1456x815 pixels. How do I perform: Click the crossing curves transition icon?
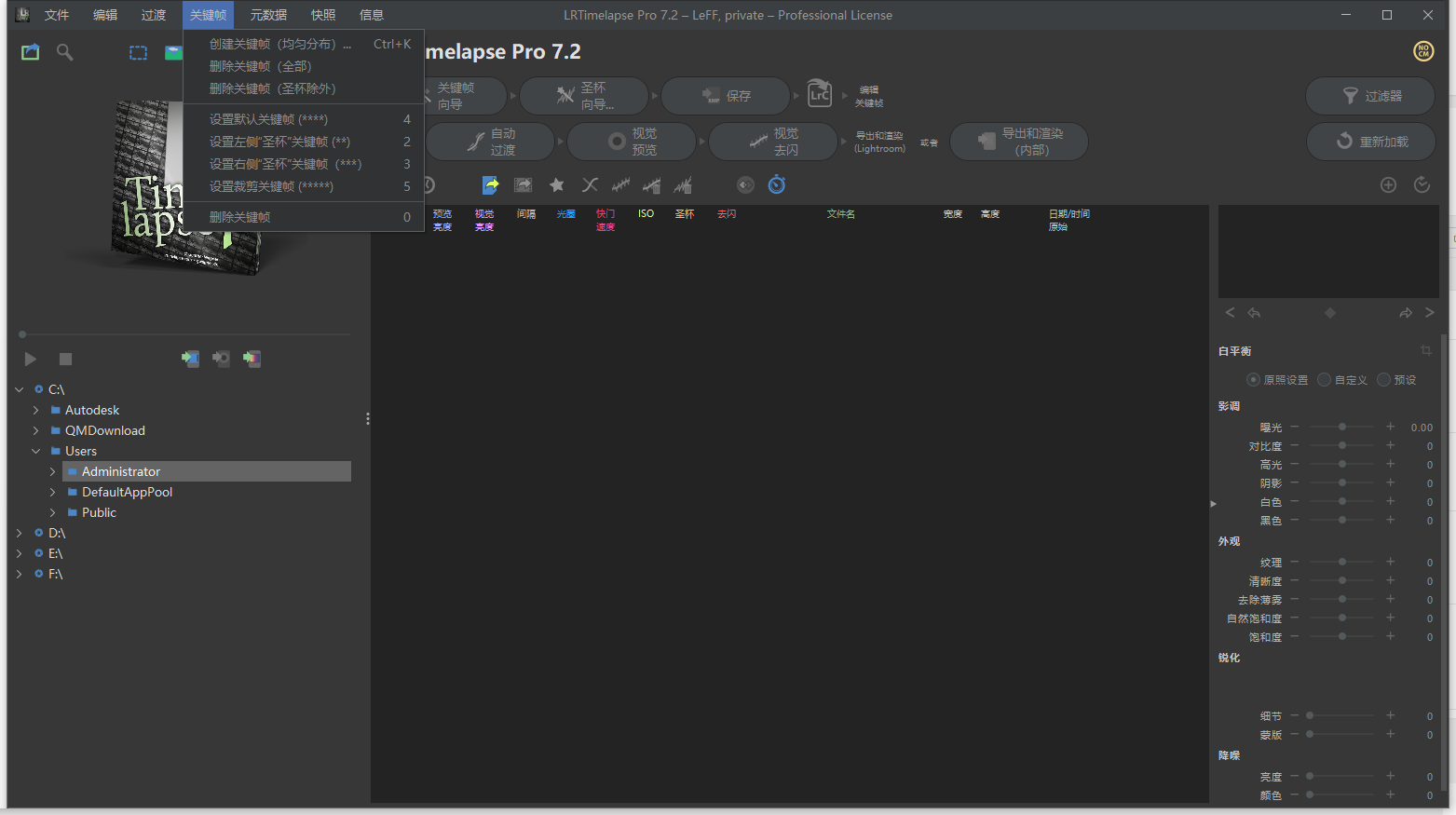click(590, 185)
